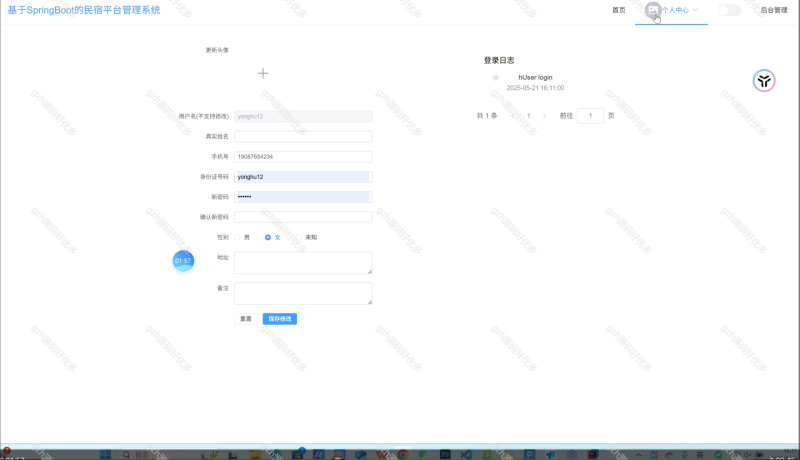Focus the 身份证号码 input field

click(303, 177)
